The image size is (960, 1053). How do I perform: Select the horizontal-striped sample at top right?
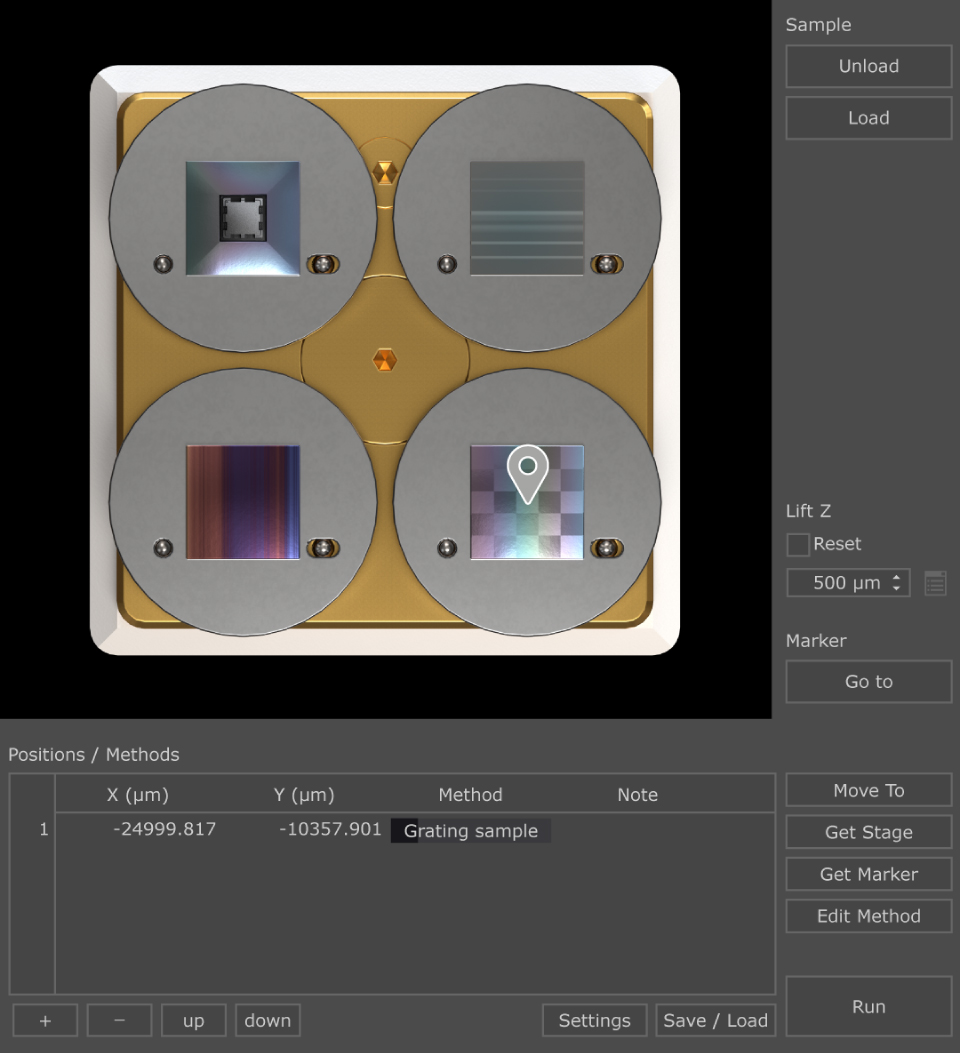click(x=527, y=218)
